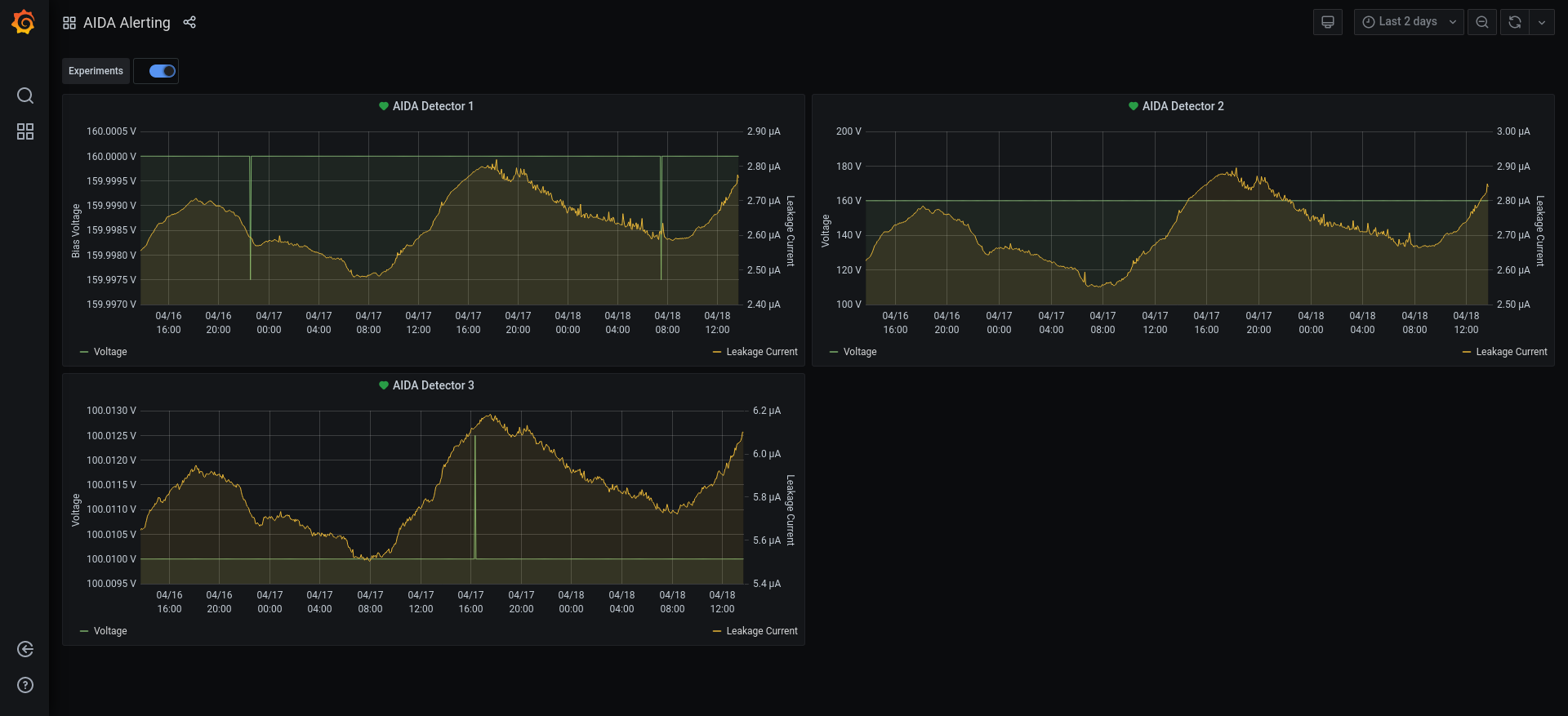Click the AIDA Alerting dashboard title
Screen dimensions: 1568x716
coord(127,23)
